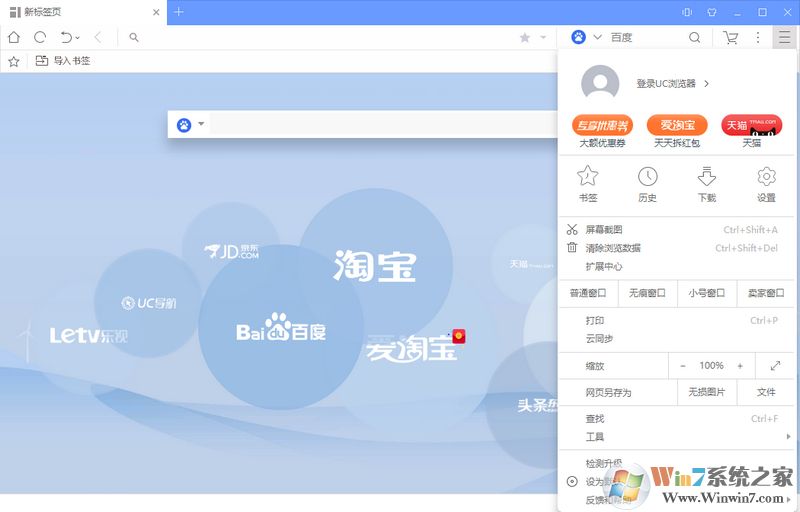This screenshot has width=800, height=512.
Task: Open the 天猫 Tmall shortcut in menu
Action: (x=752, y=131)
